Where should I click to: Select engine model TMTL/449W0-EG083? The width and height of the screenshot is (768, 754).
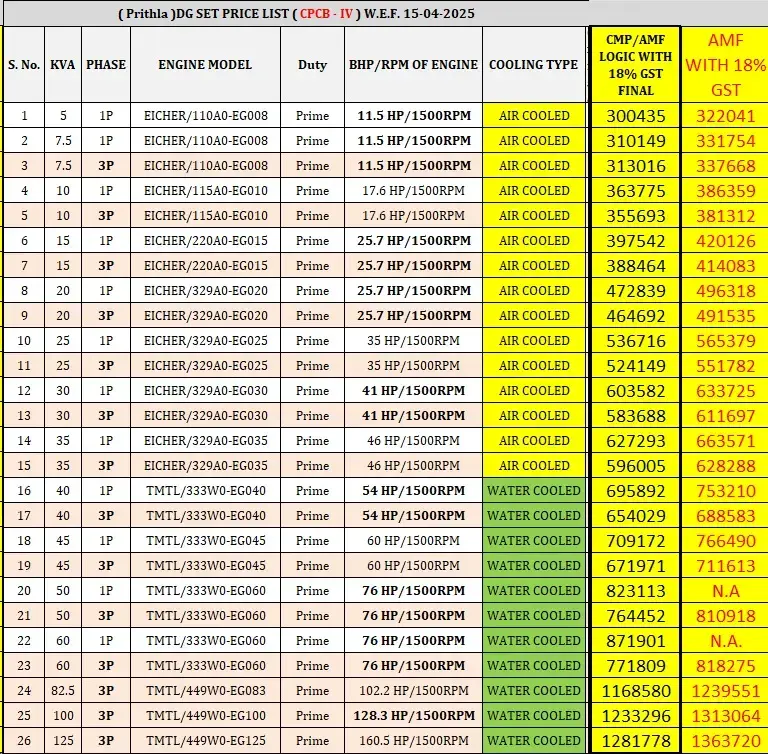coord(206,690)
